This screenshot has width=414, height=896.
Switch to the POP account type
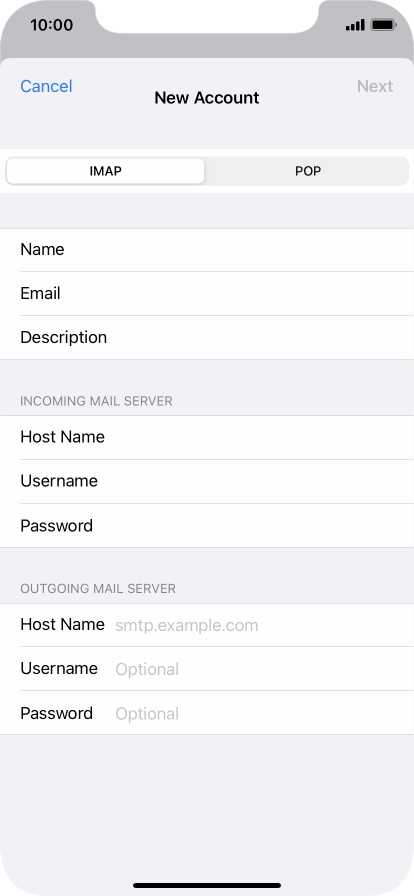pyautogui.click(x=308, y=171)
